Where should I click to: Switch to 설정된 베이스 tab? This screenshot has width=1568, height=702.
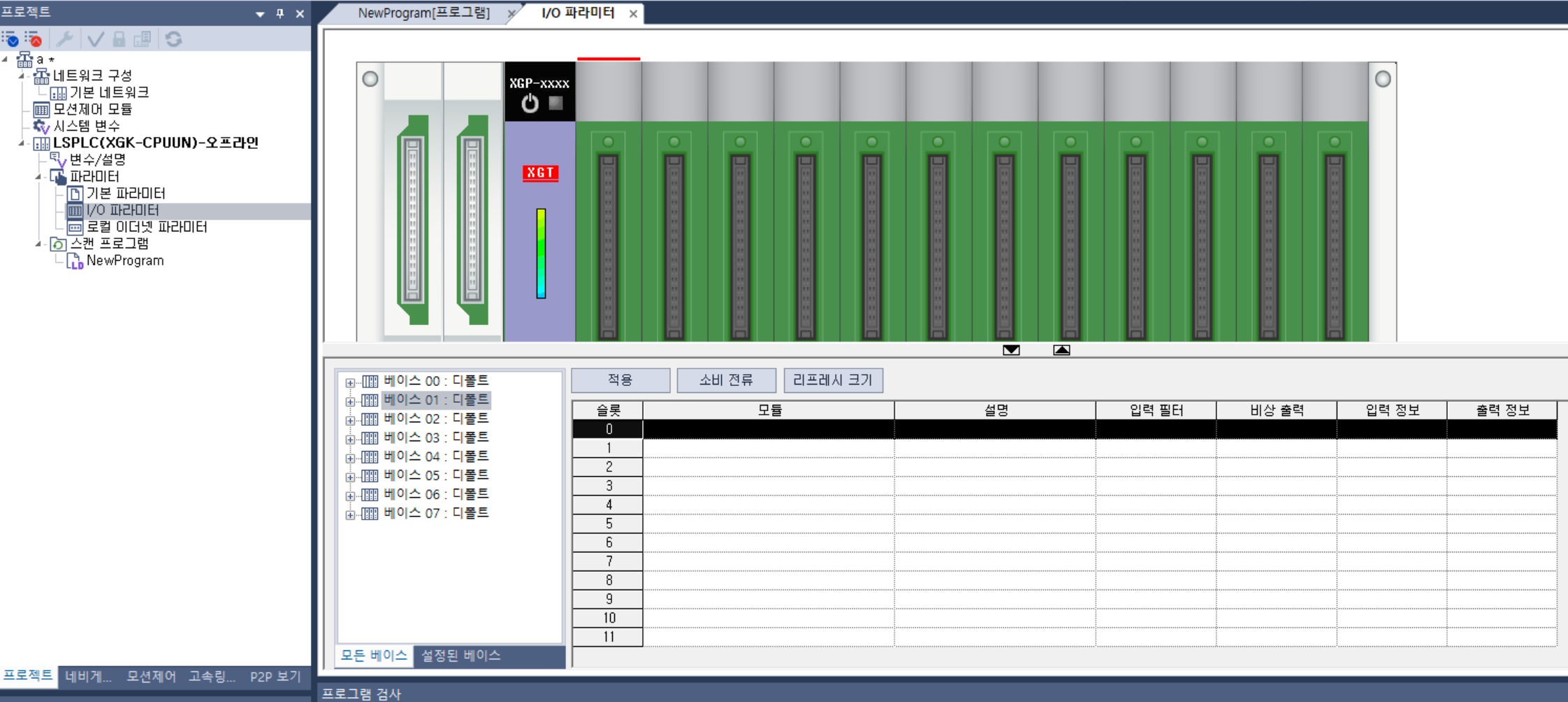[460, 656]
